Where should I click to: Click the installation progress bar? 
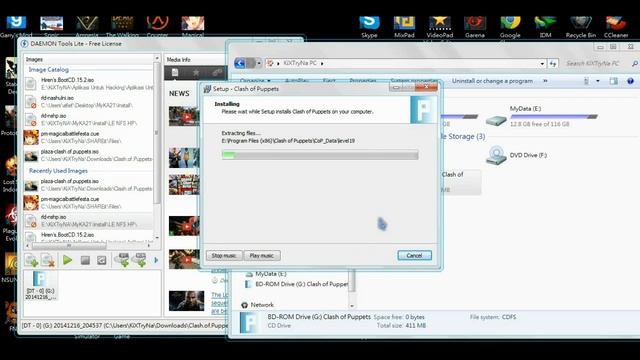pos(320,155)
